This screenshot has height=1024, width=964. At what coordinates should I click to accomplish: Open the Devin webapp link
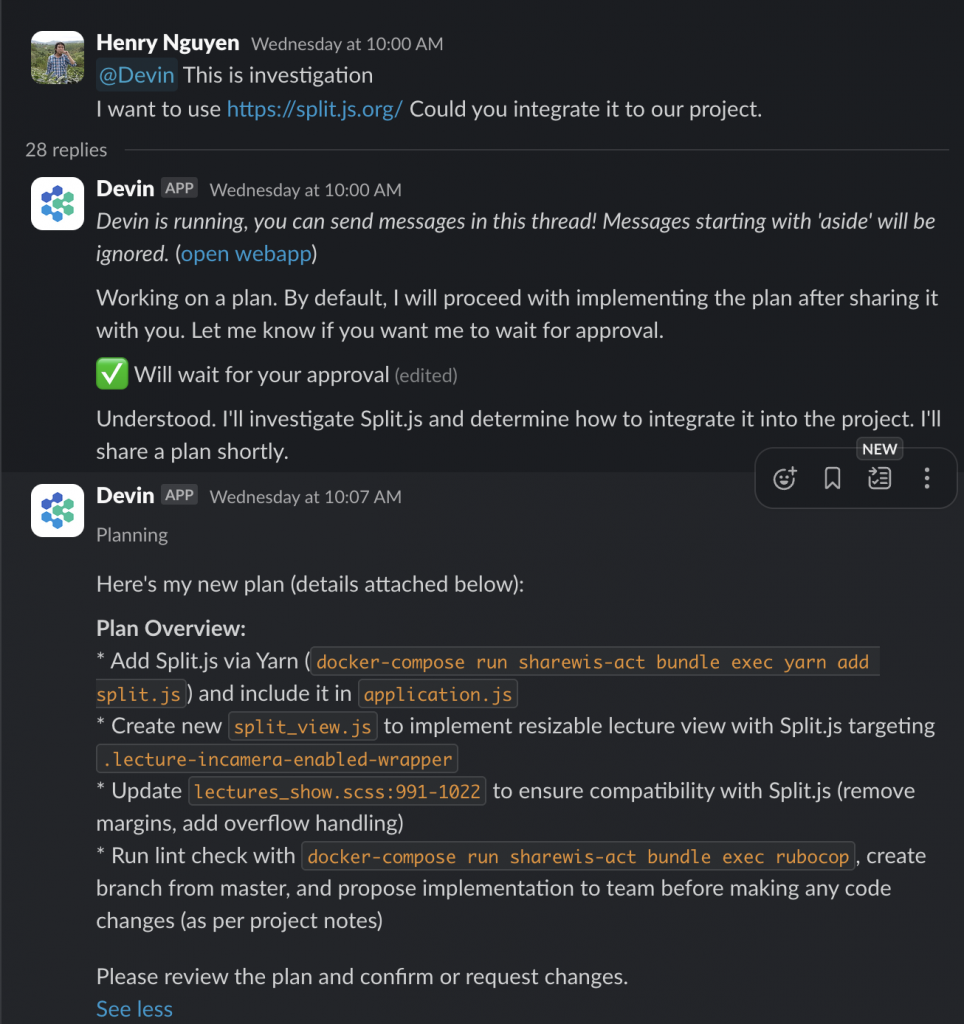click(x=246, y=253)
